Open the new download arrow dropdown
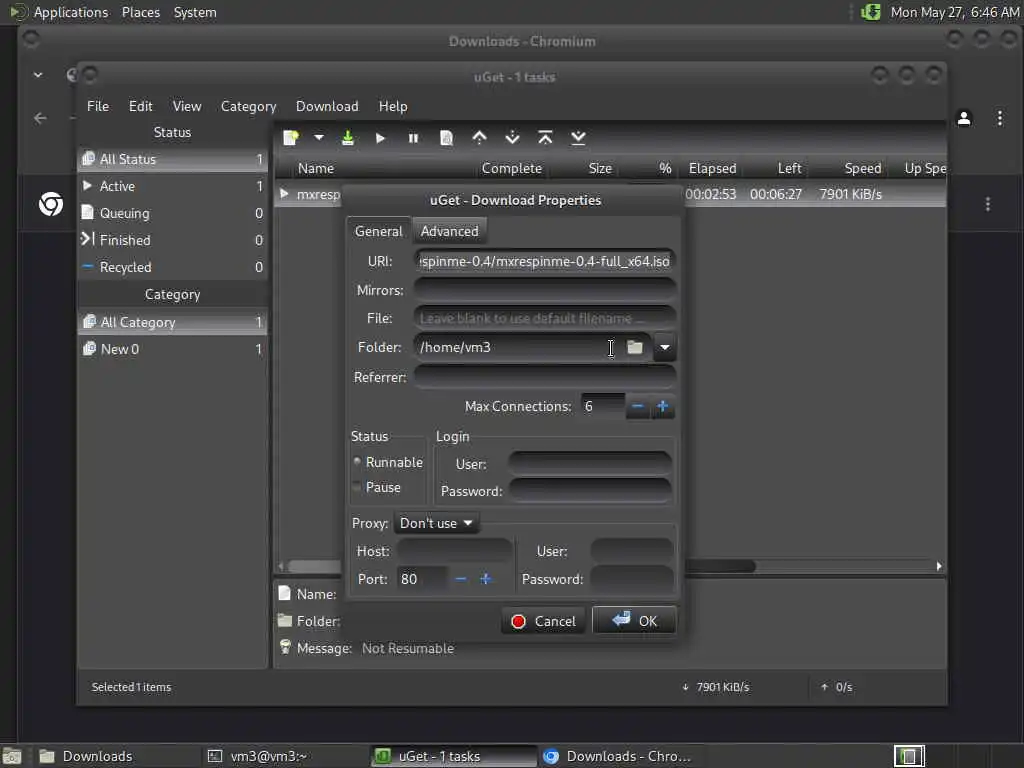Image resolution: width=1024 pixels, height=768 pixels. [x=319, y=138]
